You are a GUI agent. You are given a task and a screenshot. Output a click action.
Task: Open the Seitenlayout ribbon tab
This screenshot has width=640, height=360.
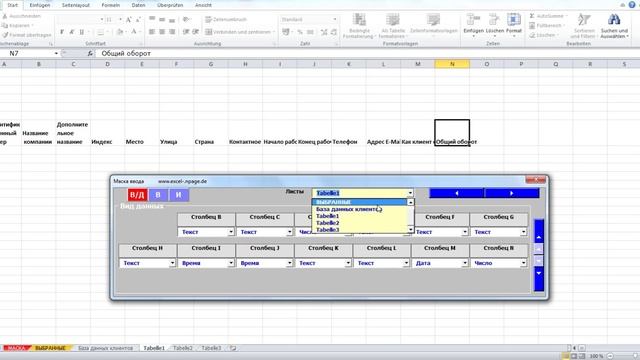(76, 5)
